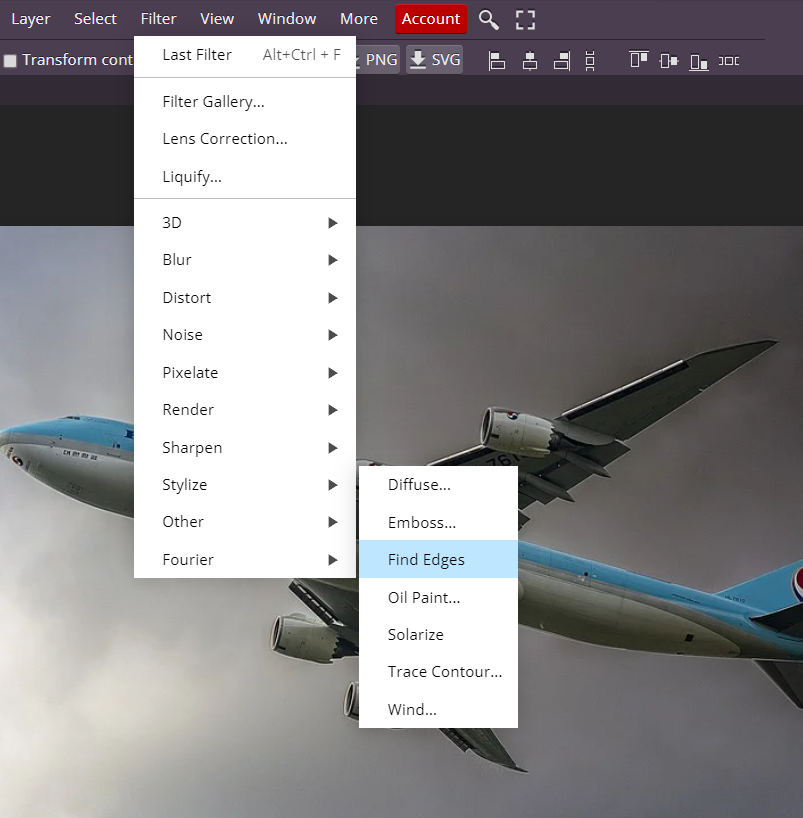Image resolution: width=803 pixels, height=818 pixels.
Task: Open the Select menu
Action: pyautogui.click(x=95, y=19)
